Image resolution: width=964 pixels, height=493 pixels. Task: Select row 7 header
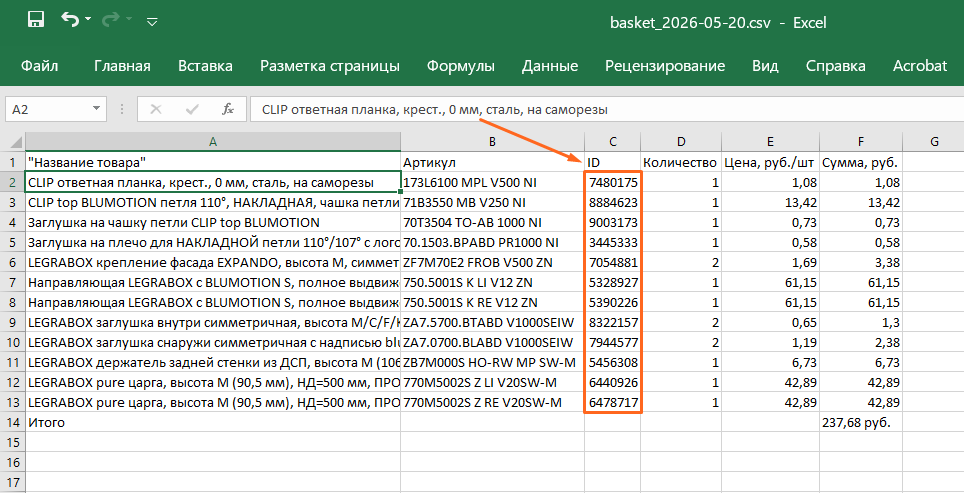coord(12,282)
